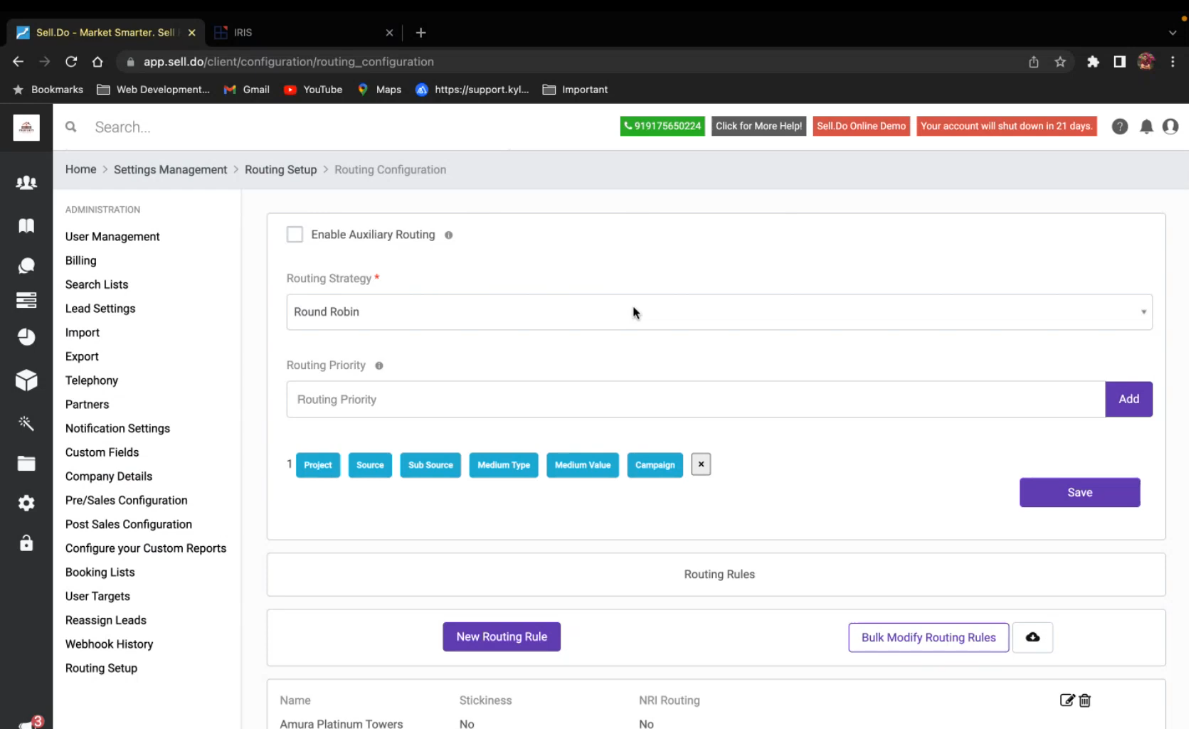Click the Routing Priority info icon
Viewport: 1189px width, 729px height.
[x=379, y=366]
